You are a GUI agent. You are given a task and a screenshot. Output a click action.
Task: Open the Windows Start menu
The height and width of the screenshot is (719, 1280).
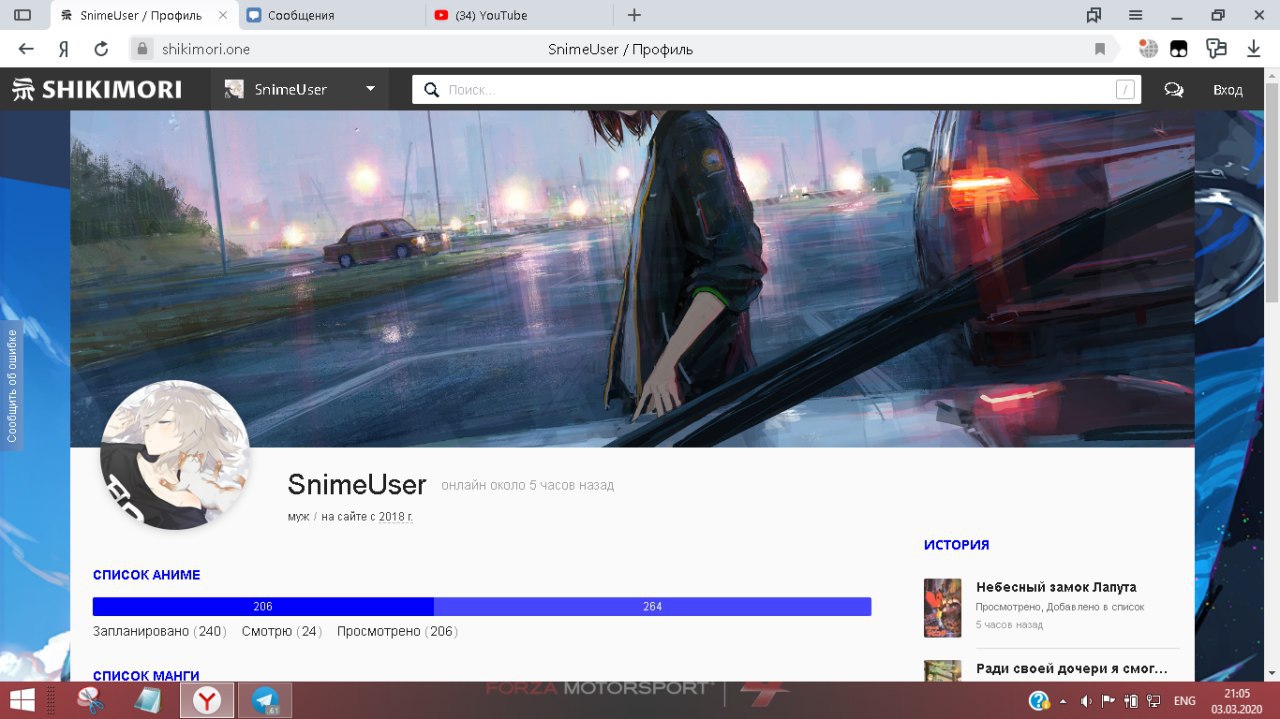pyautogui.click(x=21, y=699)
